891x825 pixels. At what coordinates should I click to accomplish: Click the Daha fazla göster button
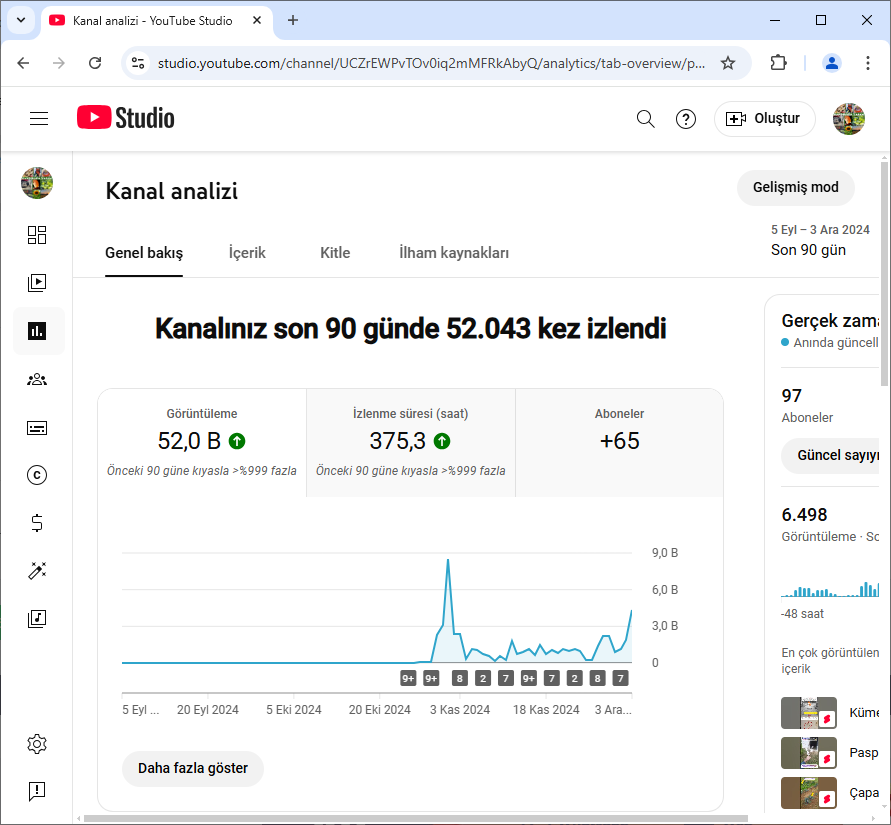coord(193,768)
